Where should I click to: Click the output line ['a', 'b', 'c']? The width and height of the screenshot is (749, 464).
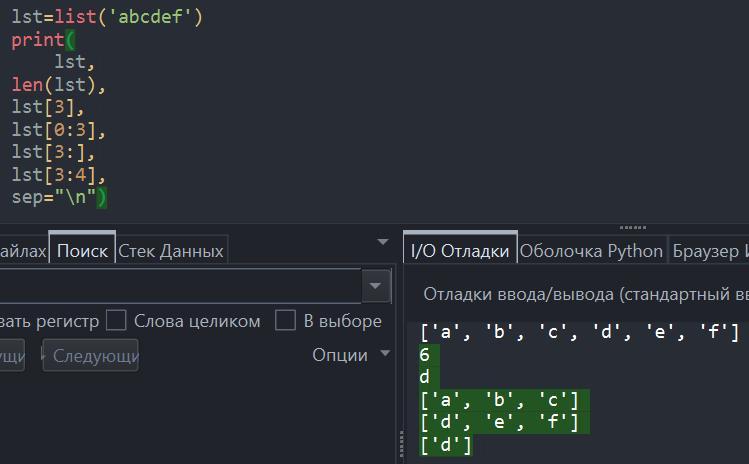(x=499, y=399)
